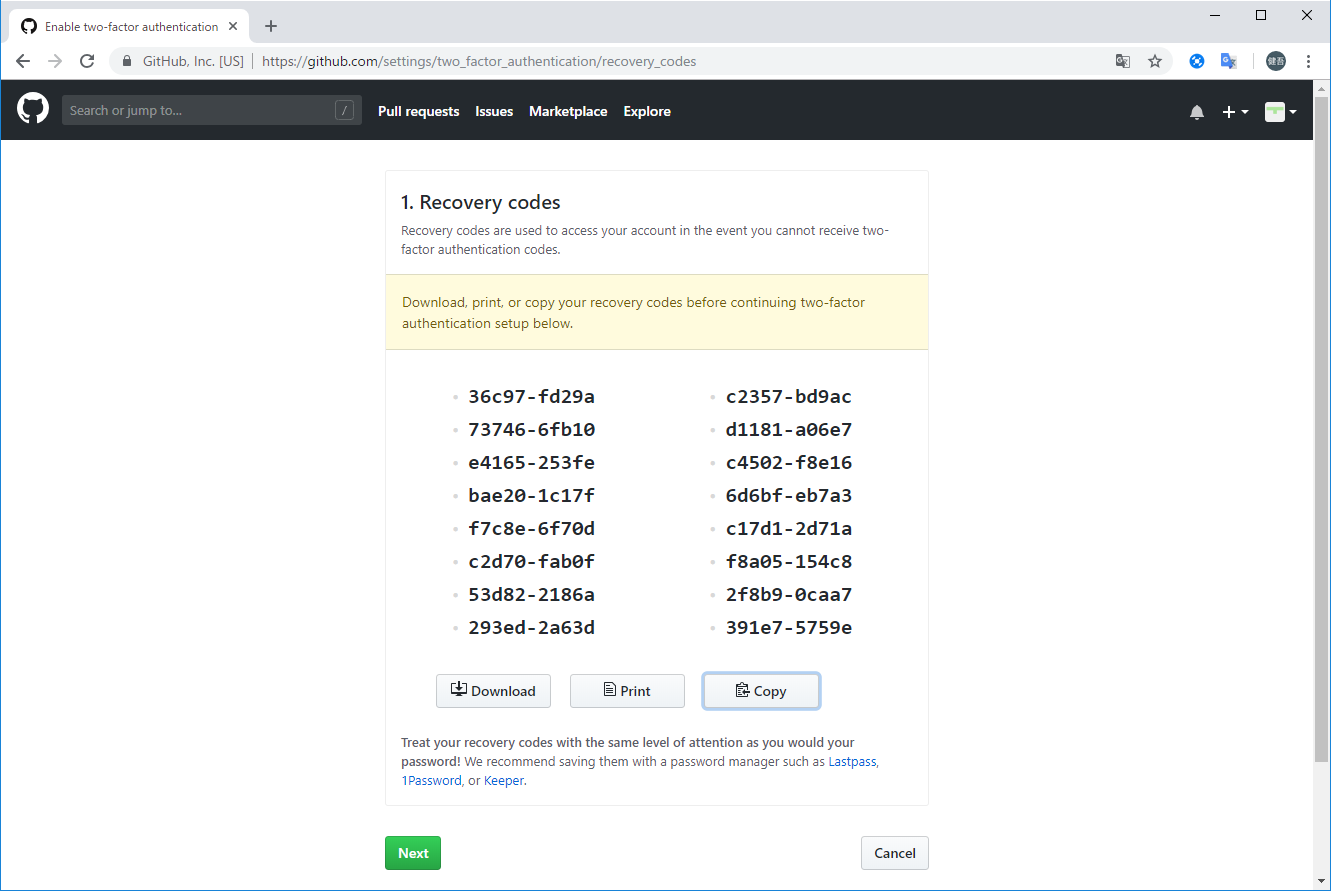Image resolution: width=1331 pixels, height=891 pixels.
Task: Open the Chrome three-dot menu
Action: click(1310, 61)
